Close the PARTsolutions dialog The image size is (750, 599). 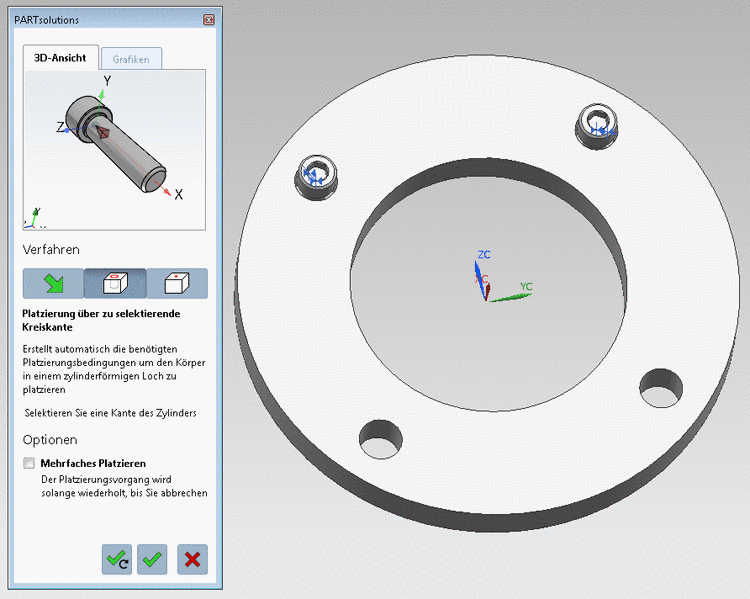click(x=209, y=20)
